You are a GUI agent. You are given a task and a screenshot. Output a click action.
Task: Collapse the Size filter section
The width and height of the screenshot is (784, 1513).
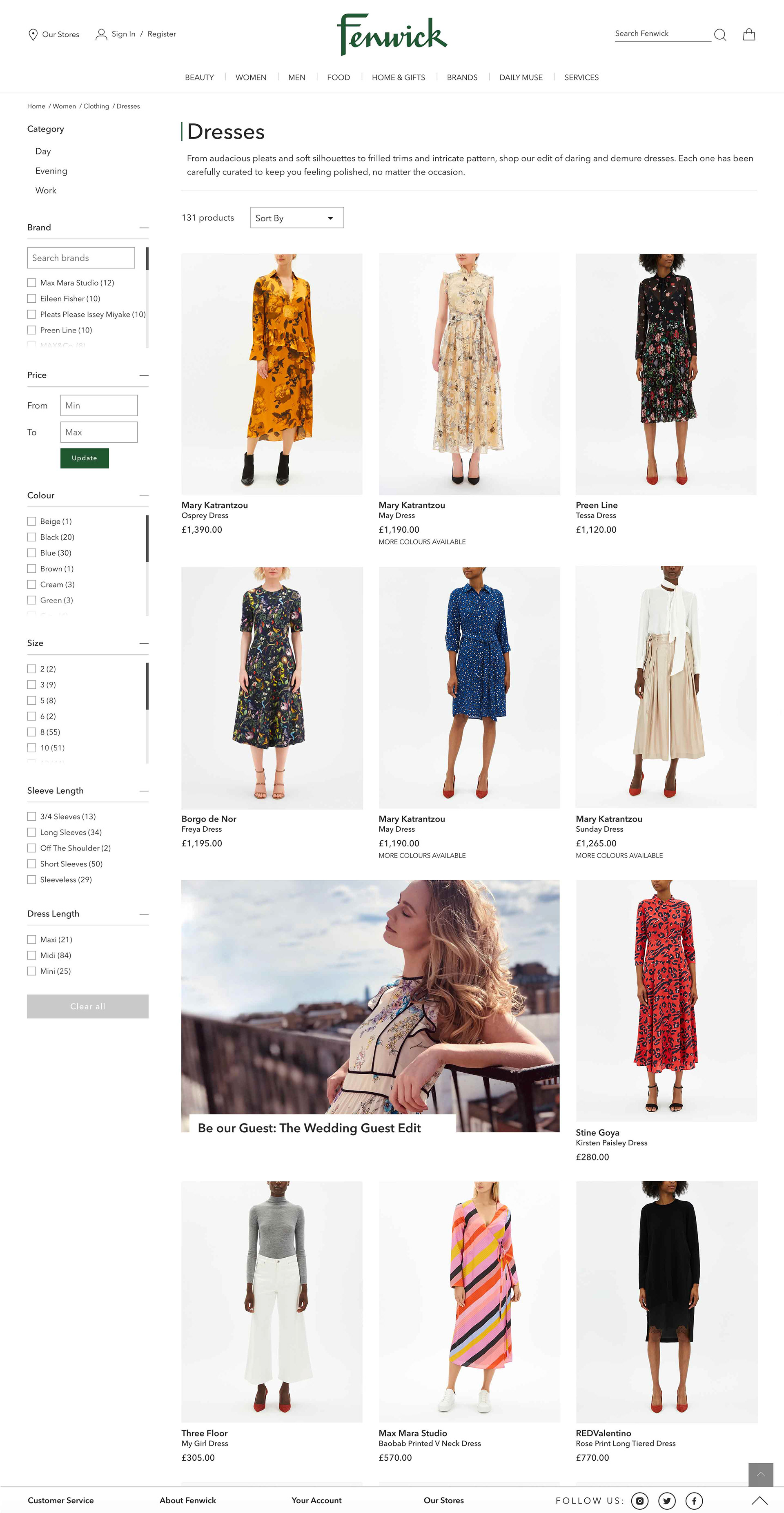point(144,643)
